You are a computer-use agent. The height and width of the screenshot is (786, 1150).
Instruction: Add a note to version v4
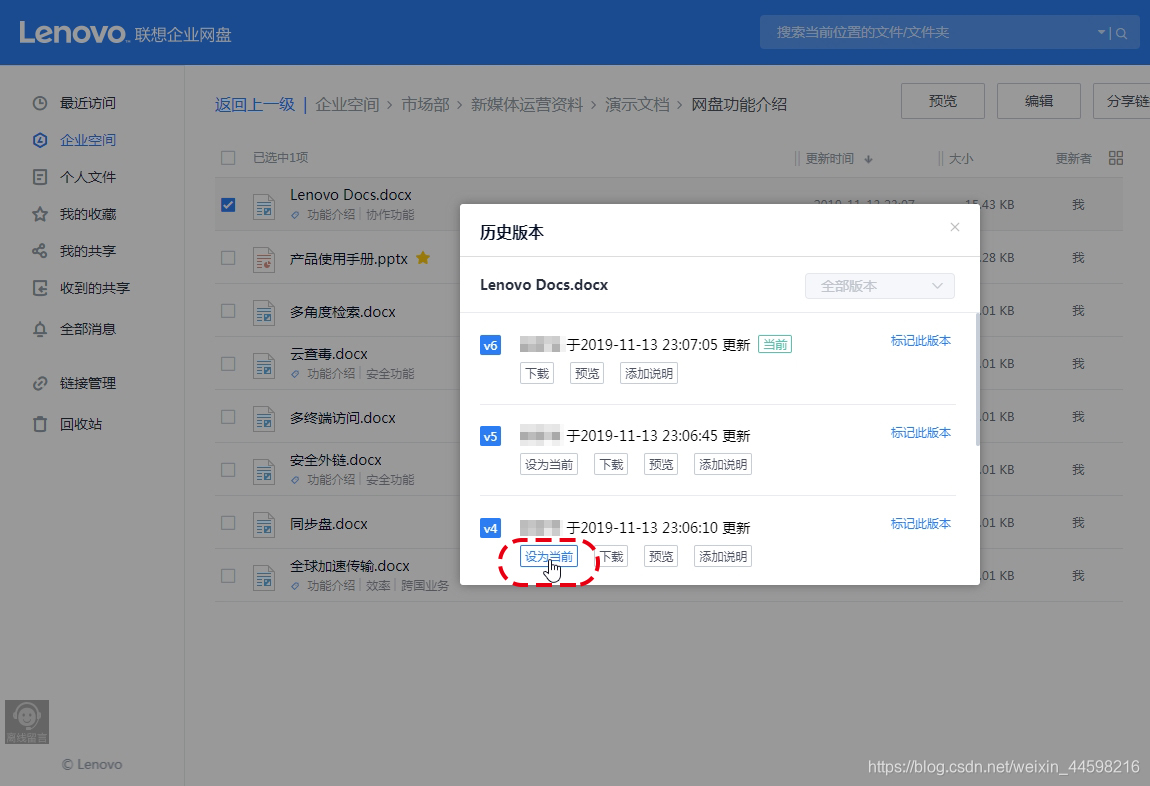(722, 557)
